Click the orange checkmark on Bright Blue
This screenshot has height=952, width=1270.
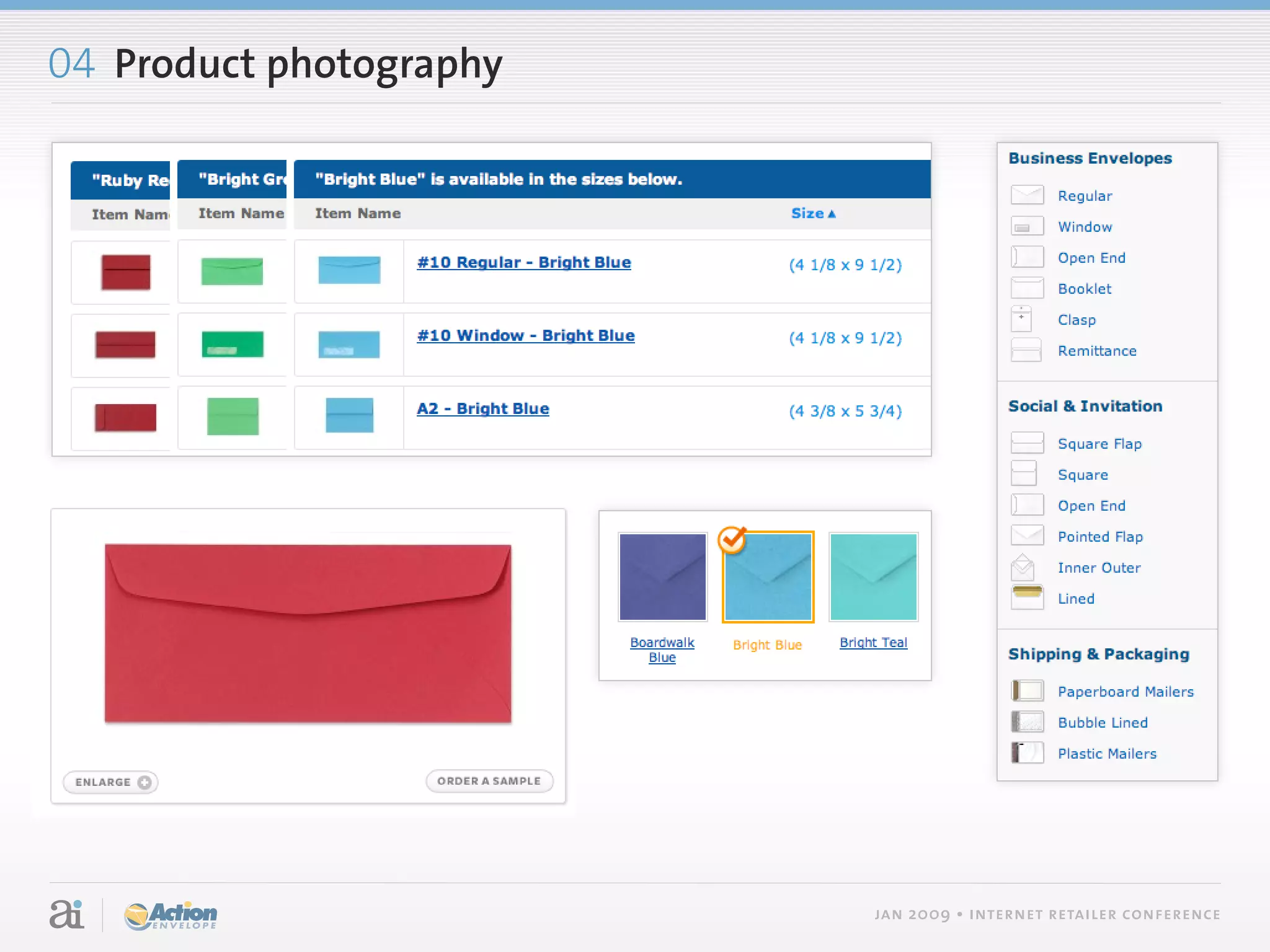pos(732,539)
